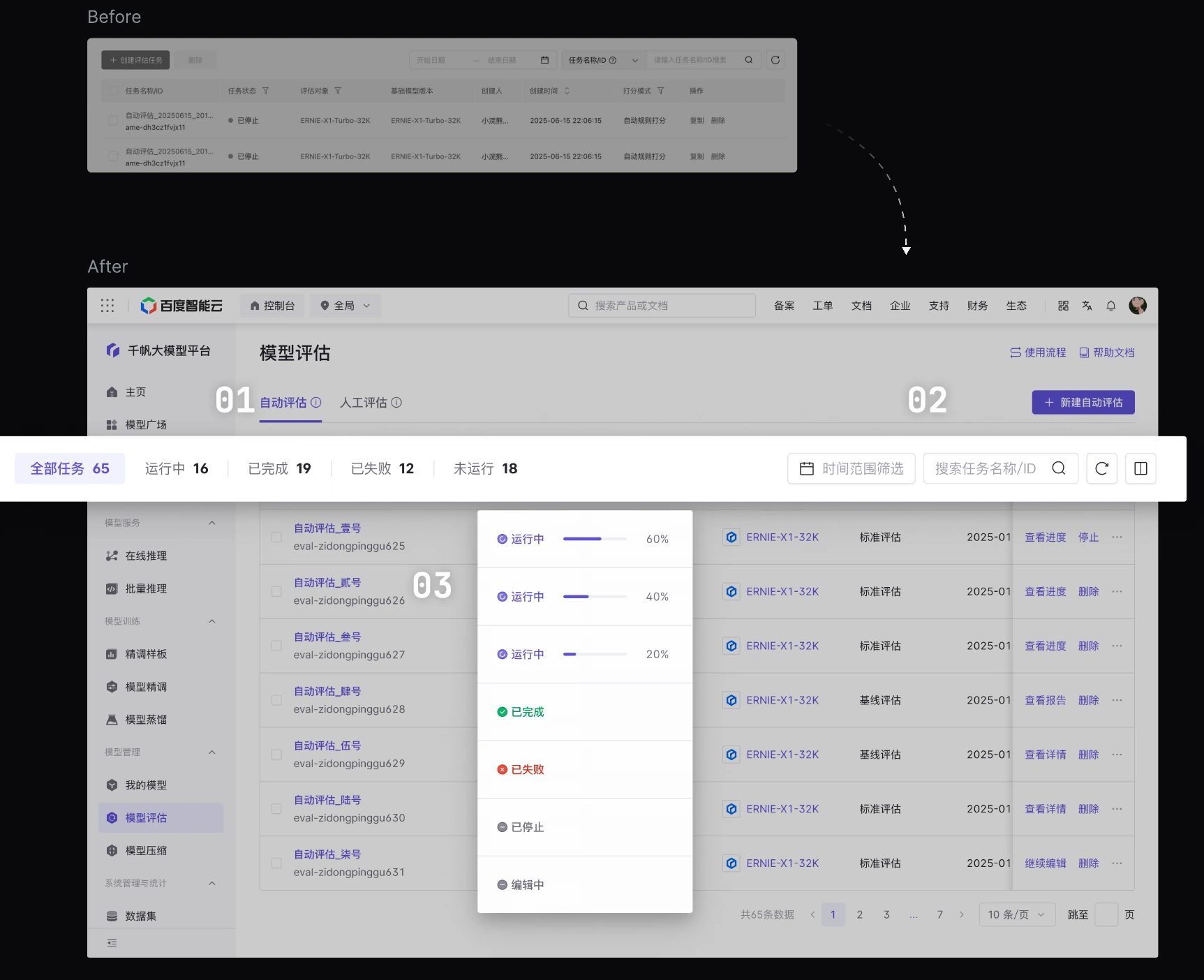
Task: Open the column settings icon
Action: (1141, 468)
